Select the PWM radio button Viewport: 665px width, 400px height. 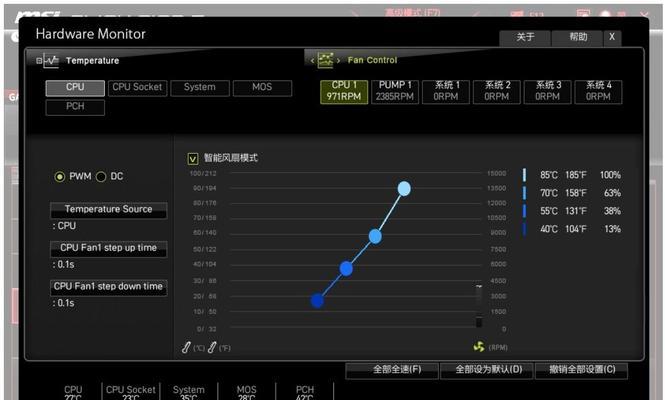[60, 176]
